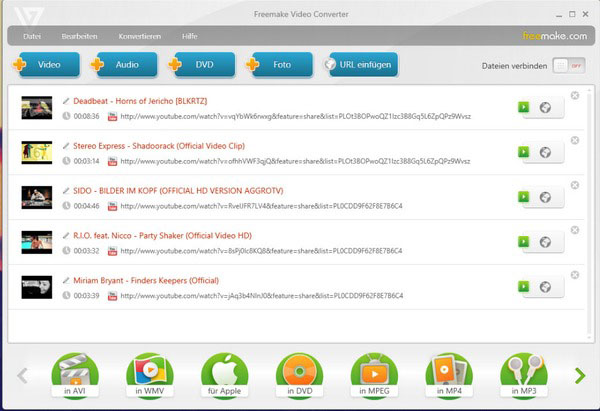Remove SIDO - BILDER IM KOPF from list

[575, 185]
